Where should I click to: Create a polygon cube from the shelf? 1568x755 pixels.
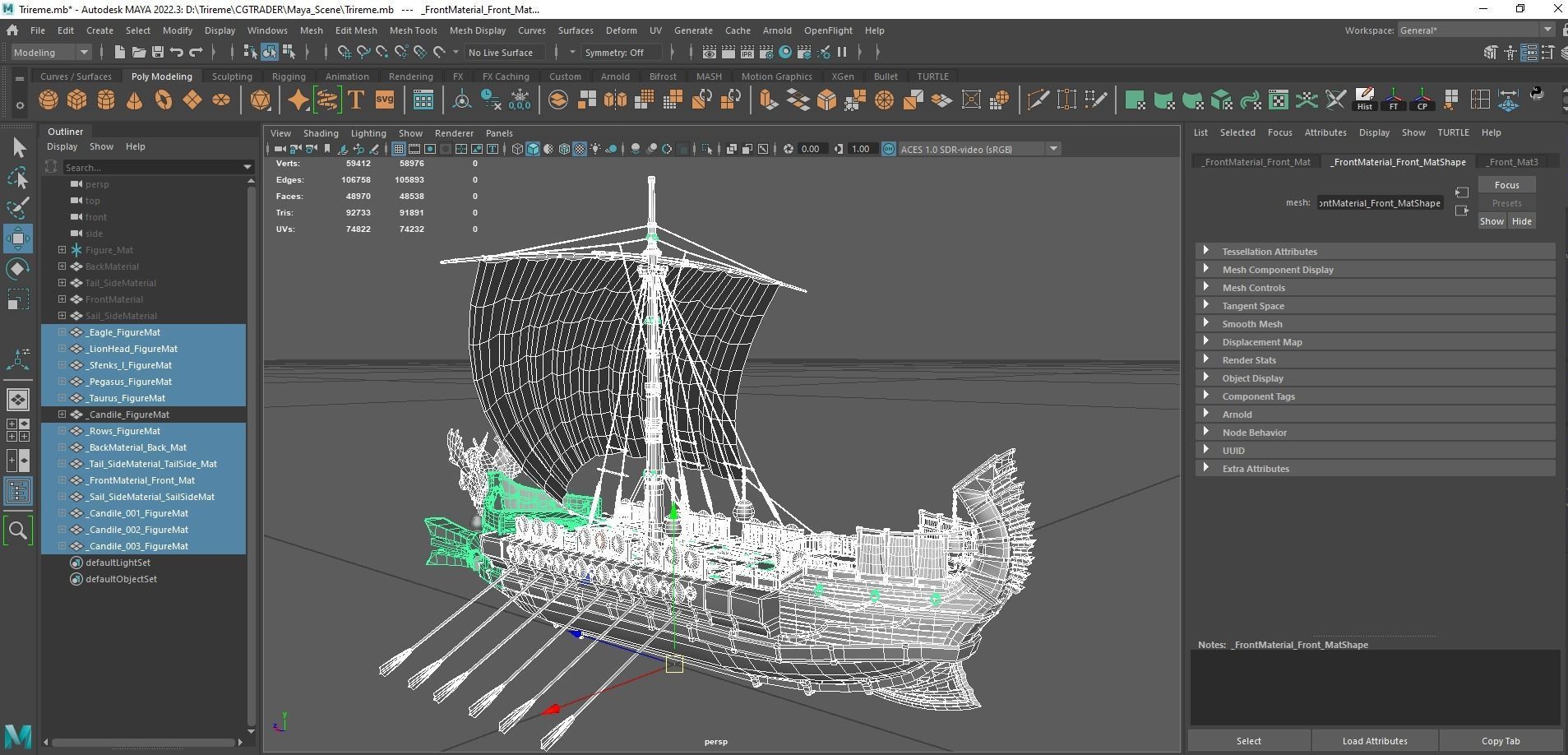77,100
